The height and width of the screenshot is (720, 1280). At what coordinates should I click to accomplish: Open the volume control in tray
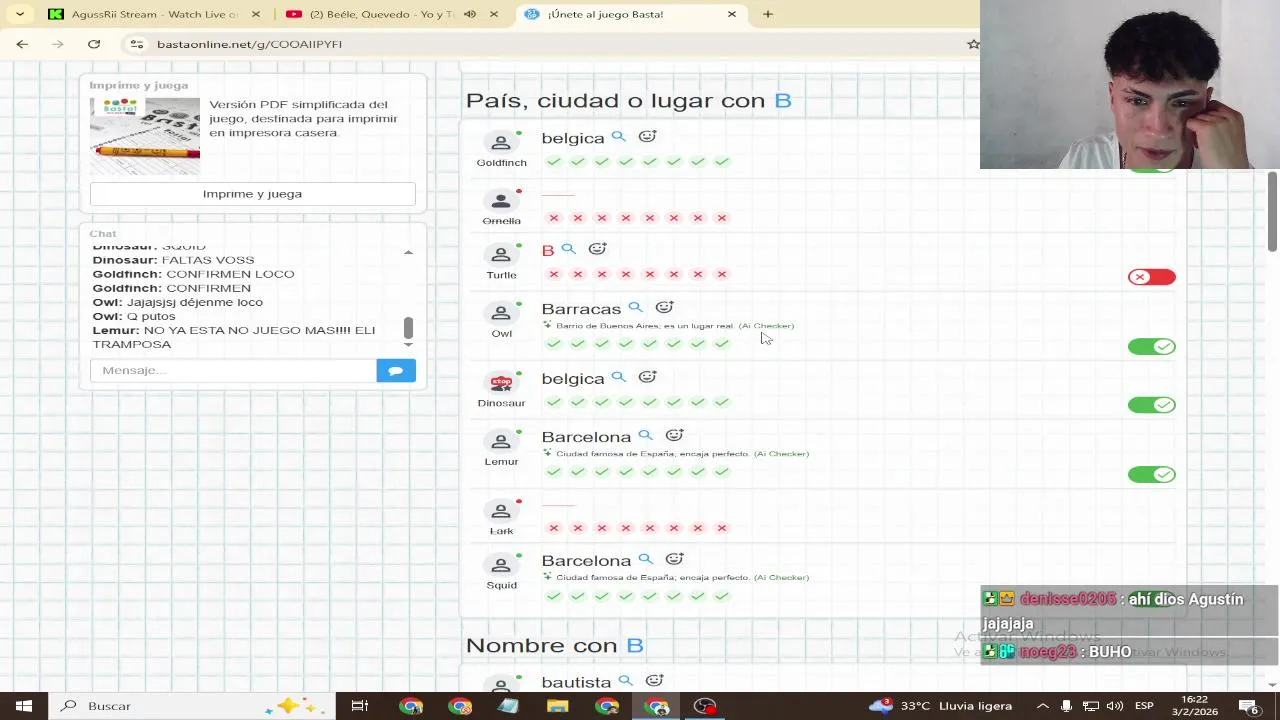pos(1115,706)
